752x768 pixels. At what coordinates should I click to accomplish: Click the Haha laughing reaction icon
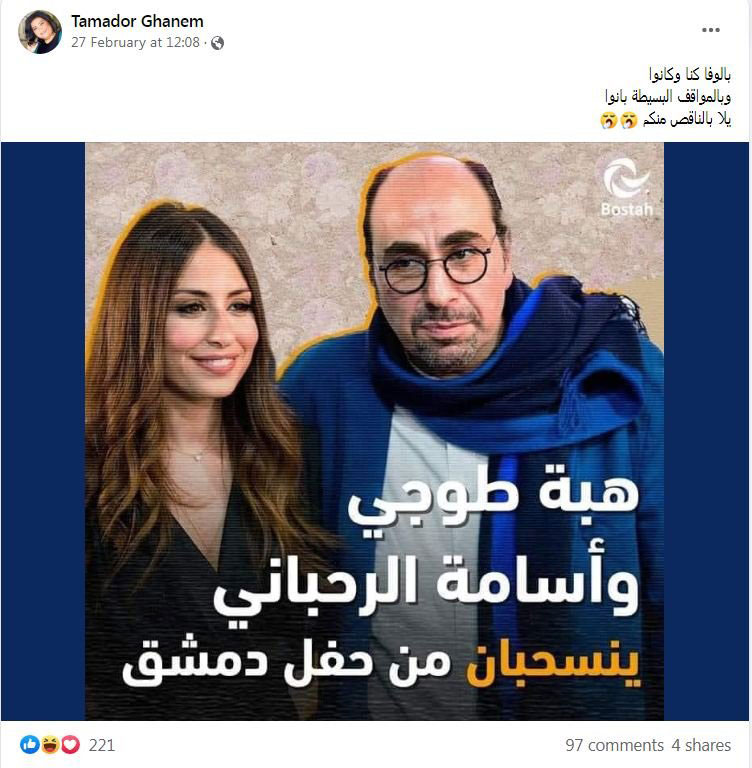pos(49,745)
